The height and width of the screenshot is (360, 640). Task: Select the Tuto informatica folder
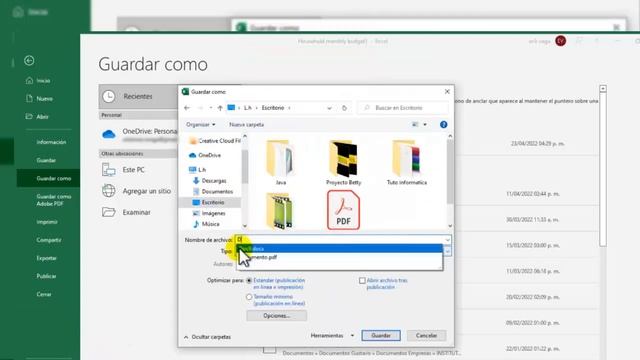tap(407, 162)
